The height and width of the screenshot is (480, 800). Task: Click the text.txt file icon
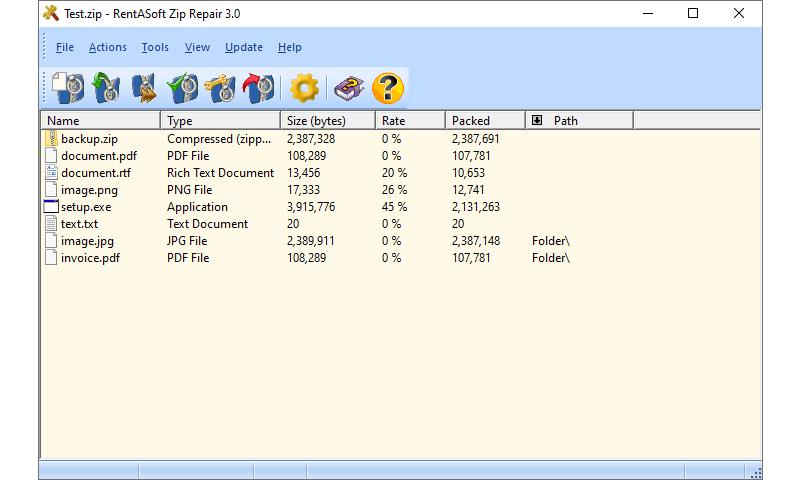click(52, 223)
